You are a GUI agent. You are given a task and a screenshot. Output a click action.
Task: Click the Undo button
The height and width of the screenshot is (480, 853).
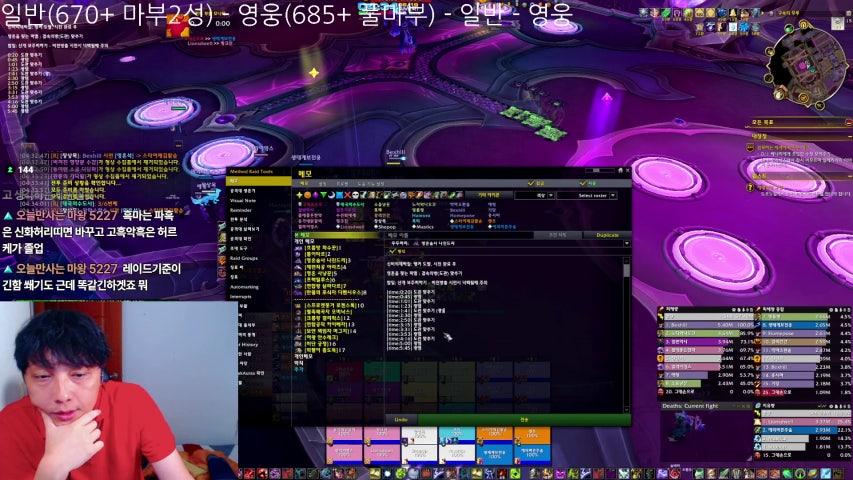(401, 420)
